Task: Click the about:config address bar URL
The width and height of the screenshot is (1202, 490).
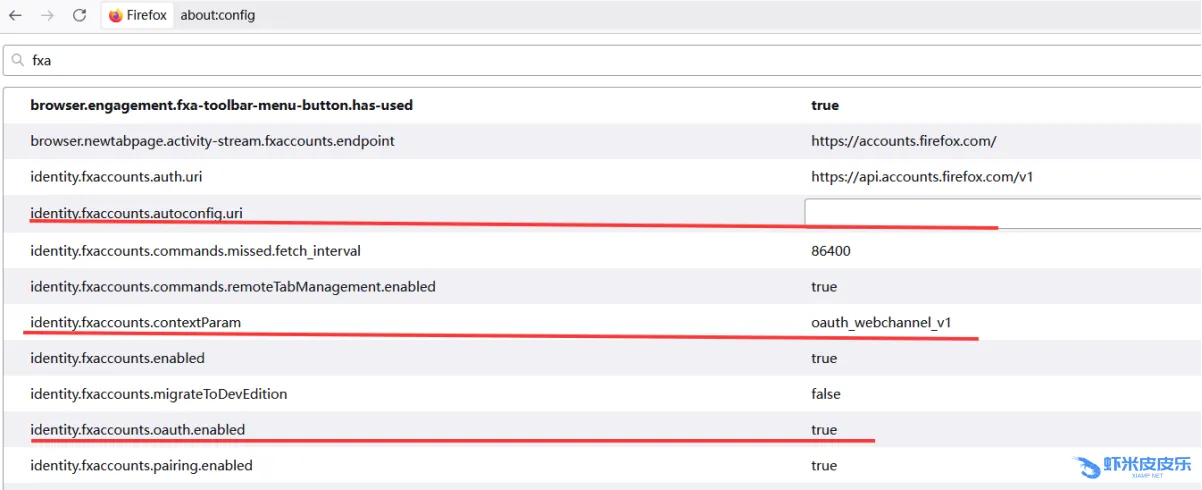Action: (218, 16)
